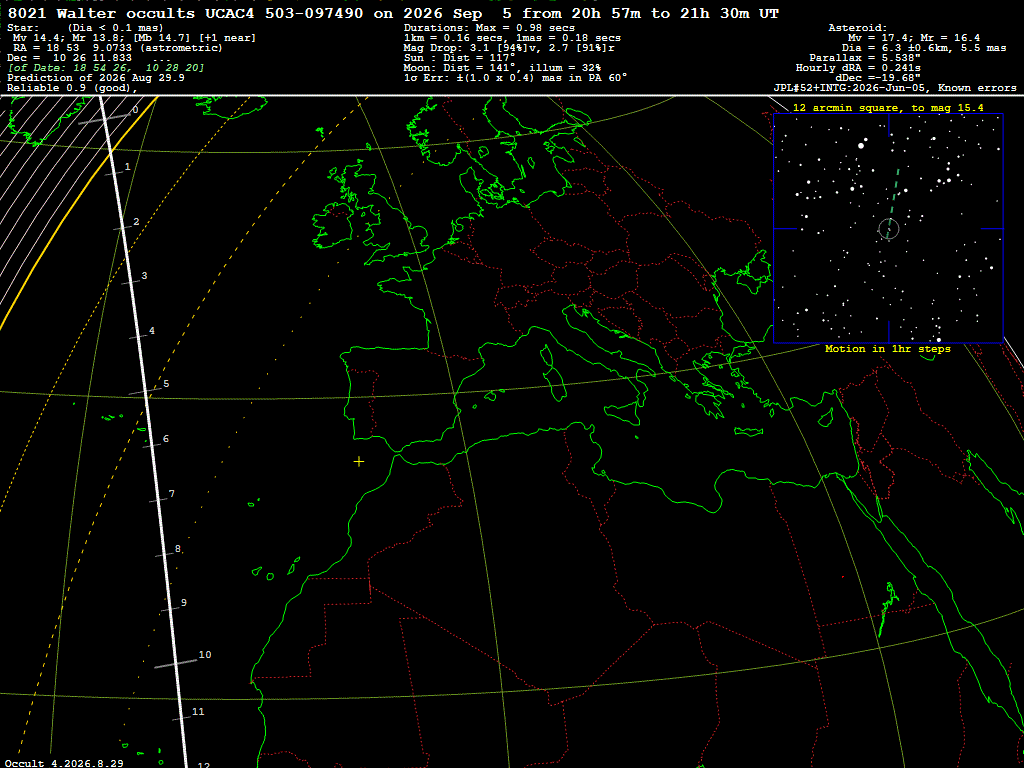Select minute marker 10 on the path
This screenshot has width=1024, height=768.
pyautogui.click(x=205, y=654)
